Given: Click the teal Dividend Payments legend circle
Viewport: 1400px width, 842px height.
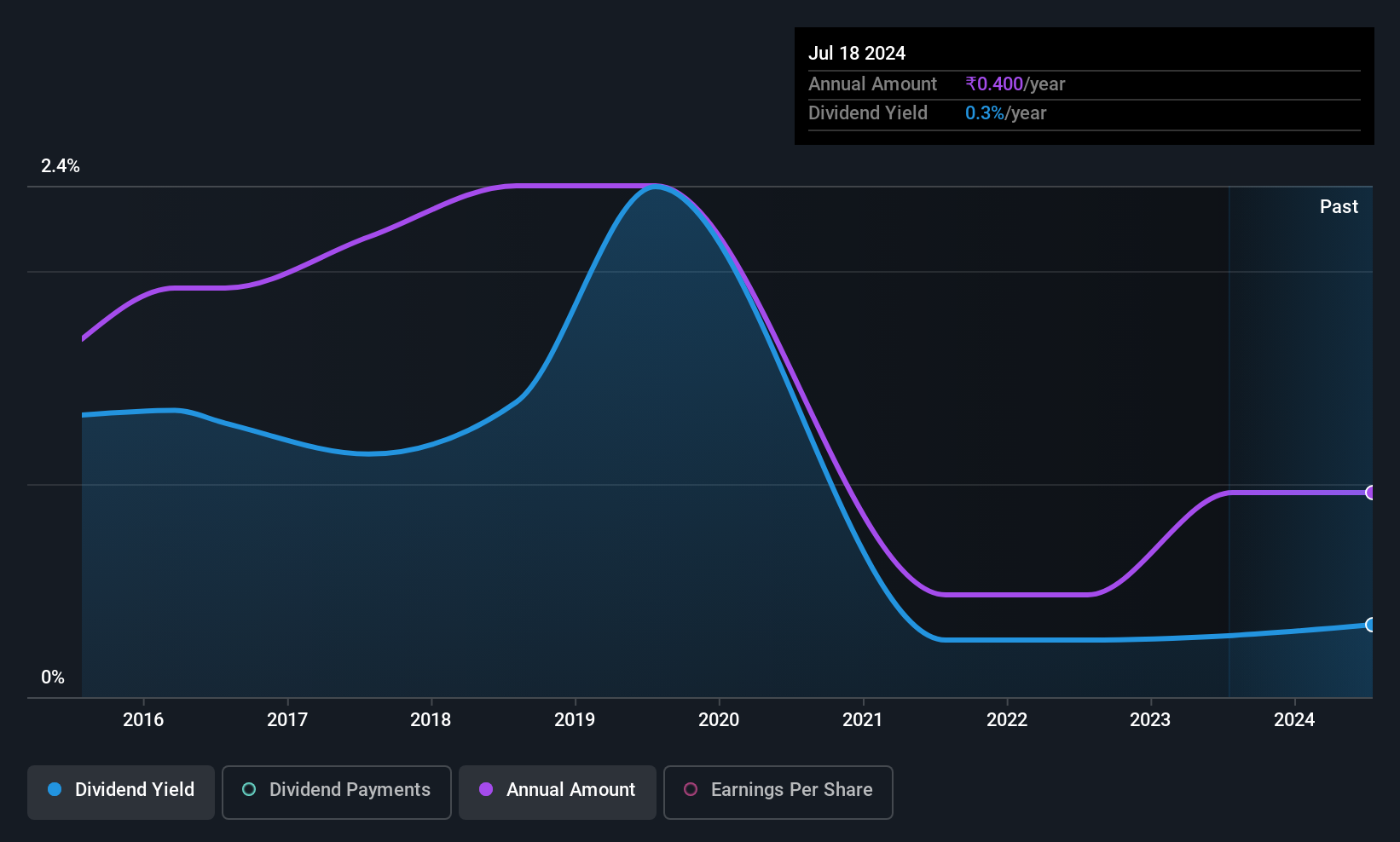Looking at the screenshot, I should click(249, 790).
